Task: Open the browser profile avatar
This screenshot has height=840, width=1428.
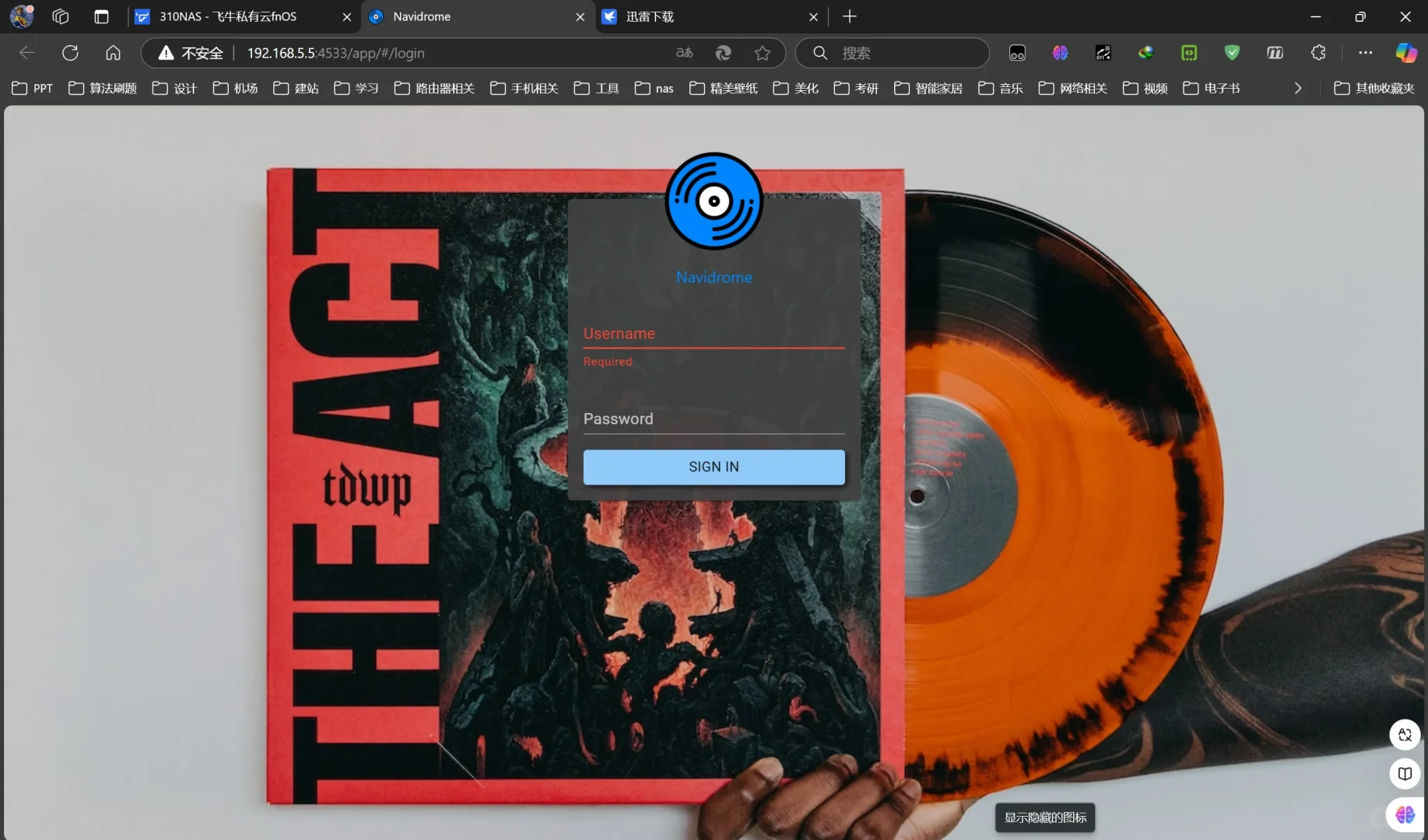Action: click(22, 16)
